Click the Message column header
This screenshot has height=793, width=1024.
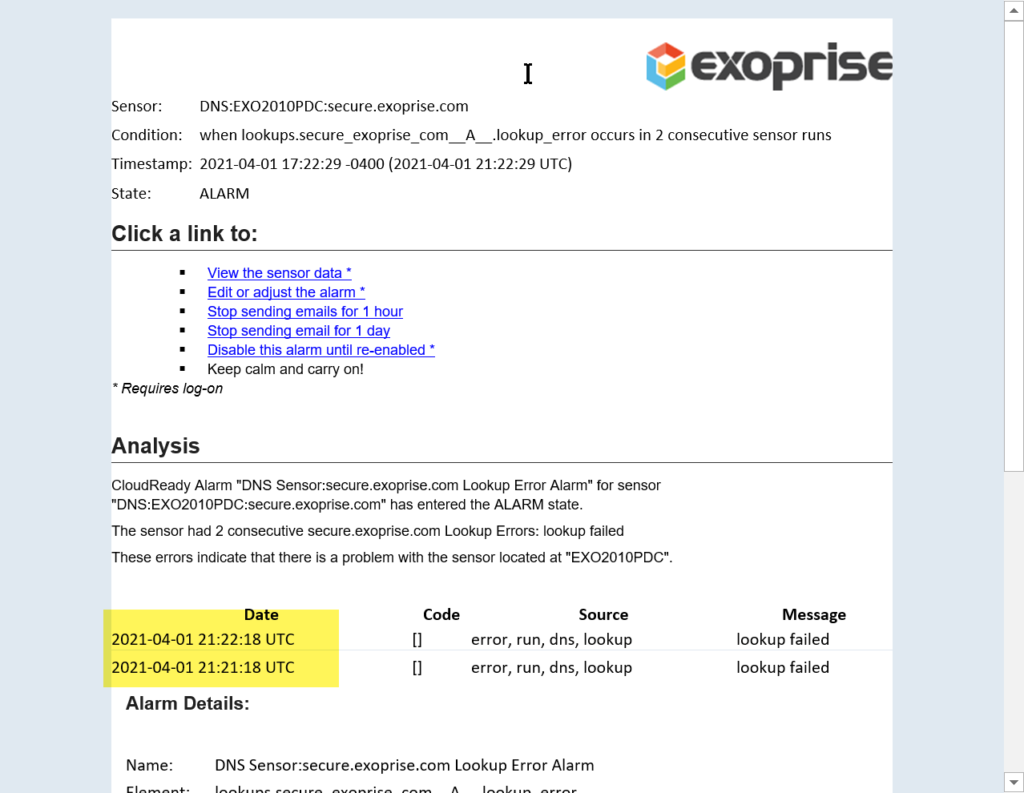pyautogui.click(x=814, y=615)
